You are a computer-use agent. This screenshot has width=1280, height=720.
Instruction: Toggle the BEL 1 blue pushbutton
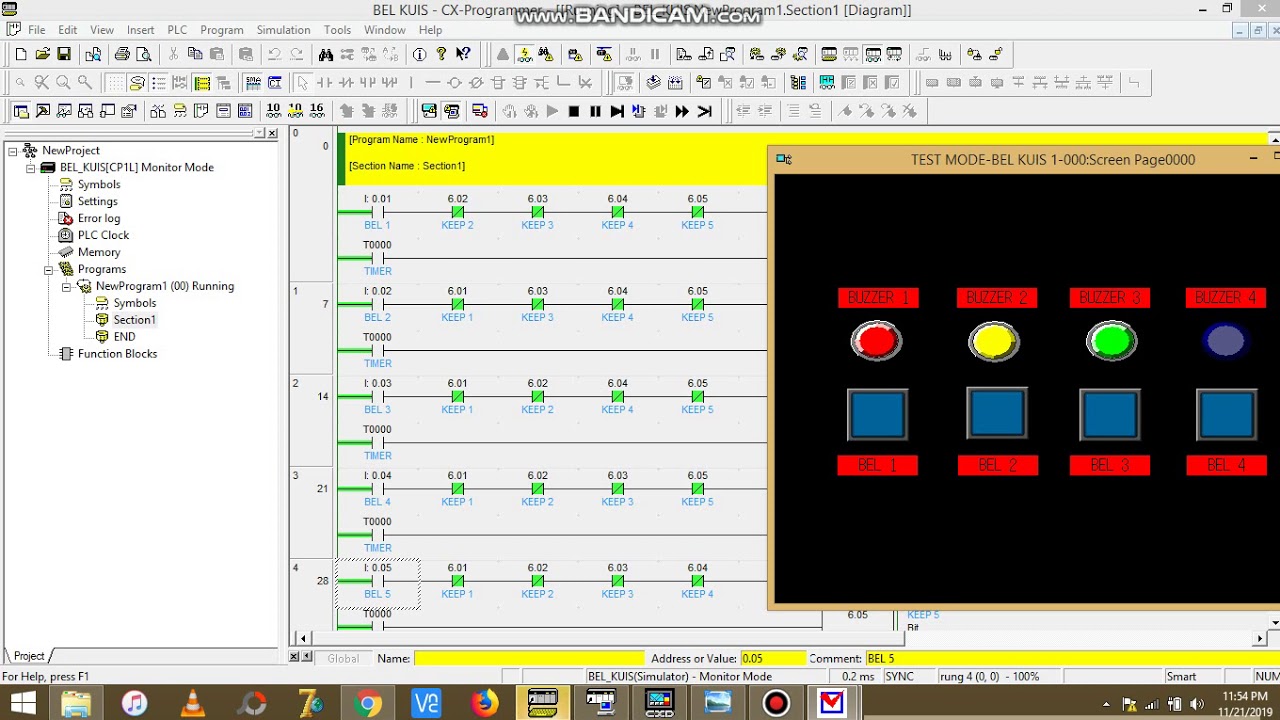pyautogui.click(x=877, y=414)
